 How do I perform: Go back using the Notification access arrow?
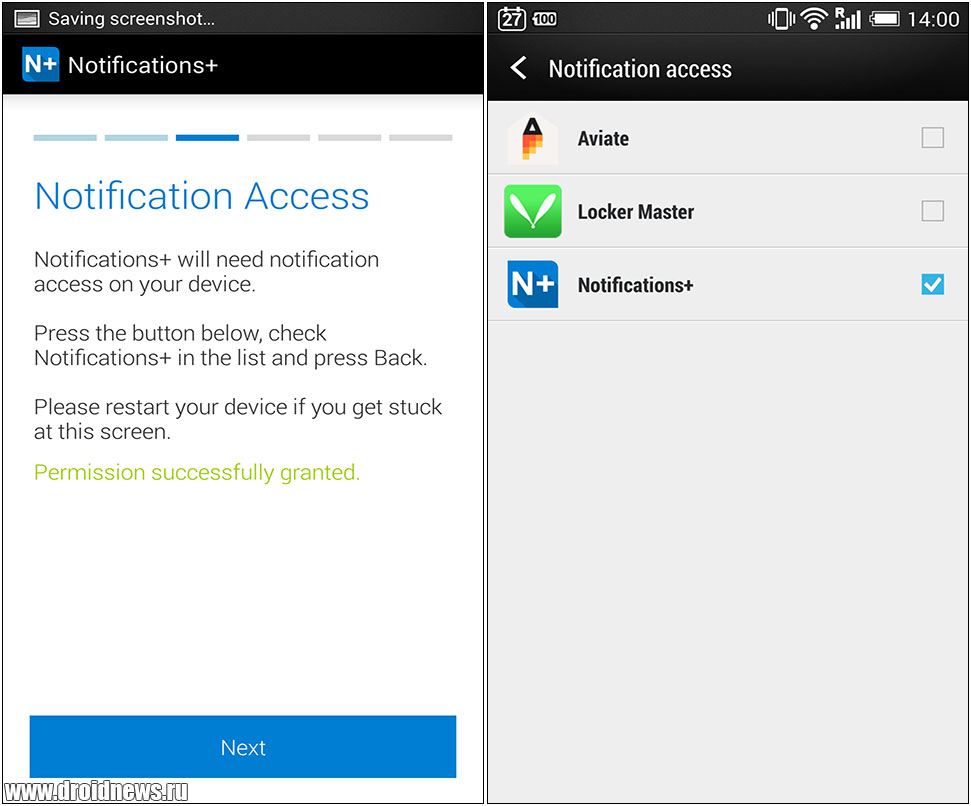519,68
